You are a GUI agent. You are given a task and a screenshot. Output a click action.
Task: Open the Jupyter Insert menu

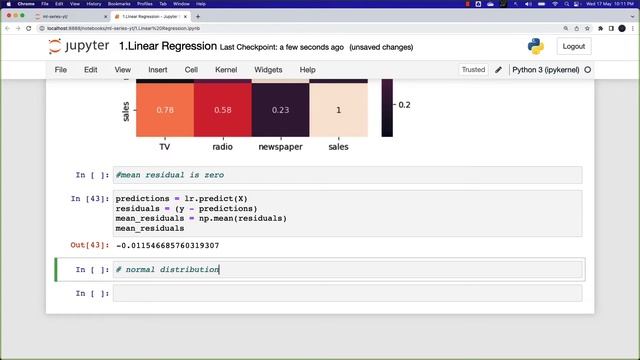[x=158, y=70]
